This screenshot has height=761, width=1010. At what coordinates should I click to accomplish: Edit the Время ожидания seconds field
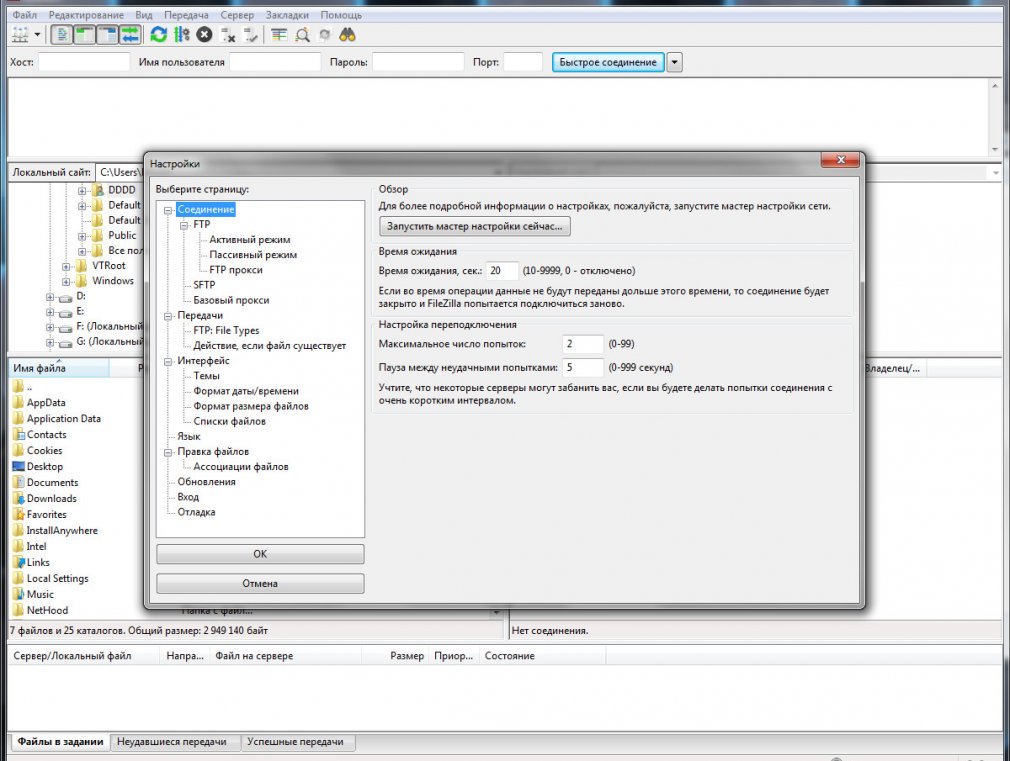502,271
